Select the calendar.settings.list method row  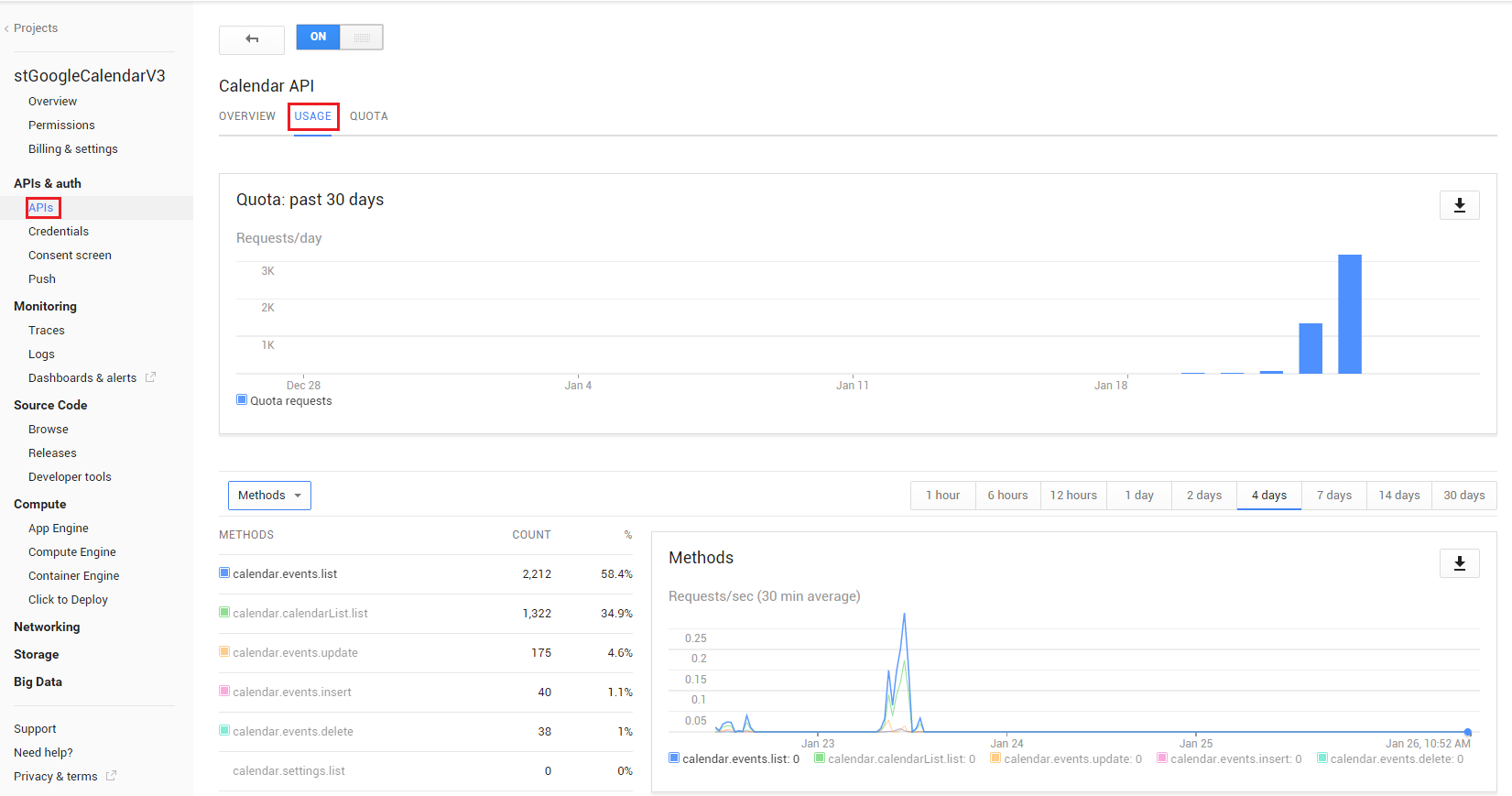pyautogui.click(x=426, y=771)
